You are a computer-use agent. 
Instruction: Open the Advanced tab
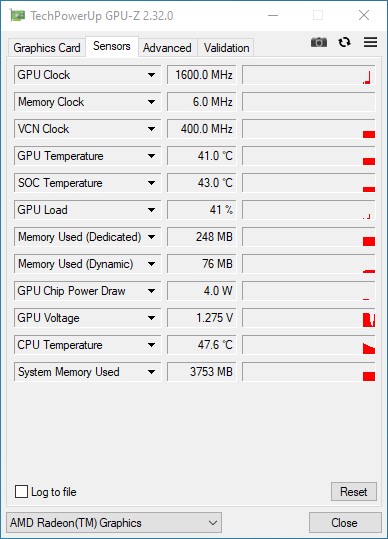[167, 48]
